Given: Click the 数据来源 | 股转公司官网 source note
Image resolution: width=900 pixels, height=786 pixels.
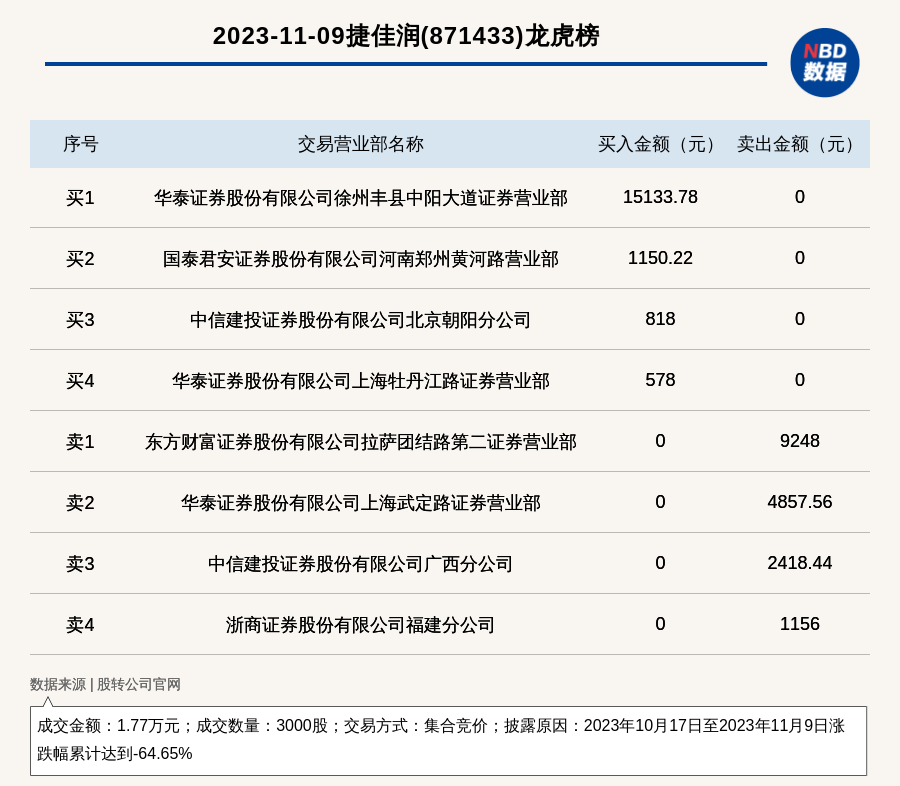Looking at the screenshot, I should coord(106,684).
